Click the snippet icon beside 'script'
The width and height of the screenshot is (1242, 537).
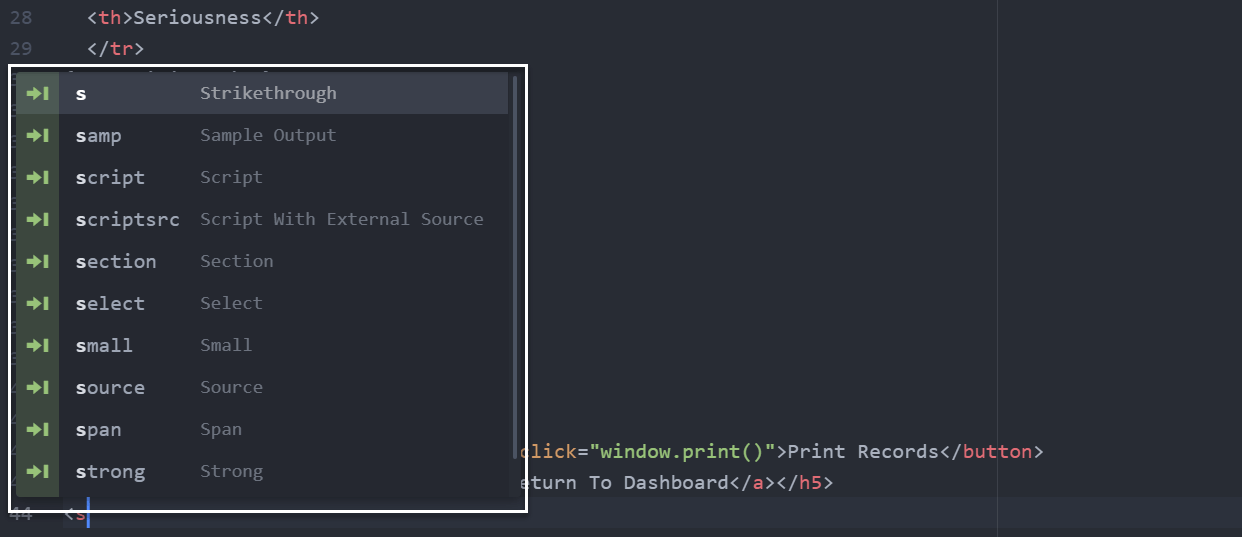click(x=38, y=177)
